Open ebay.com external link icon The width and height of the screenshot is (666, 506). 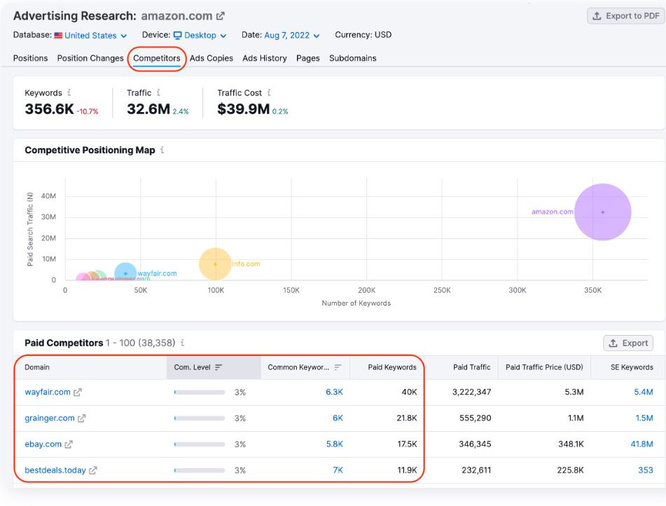68,444
